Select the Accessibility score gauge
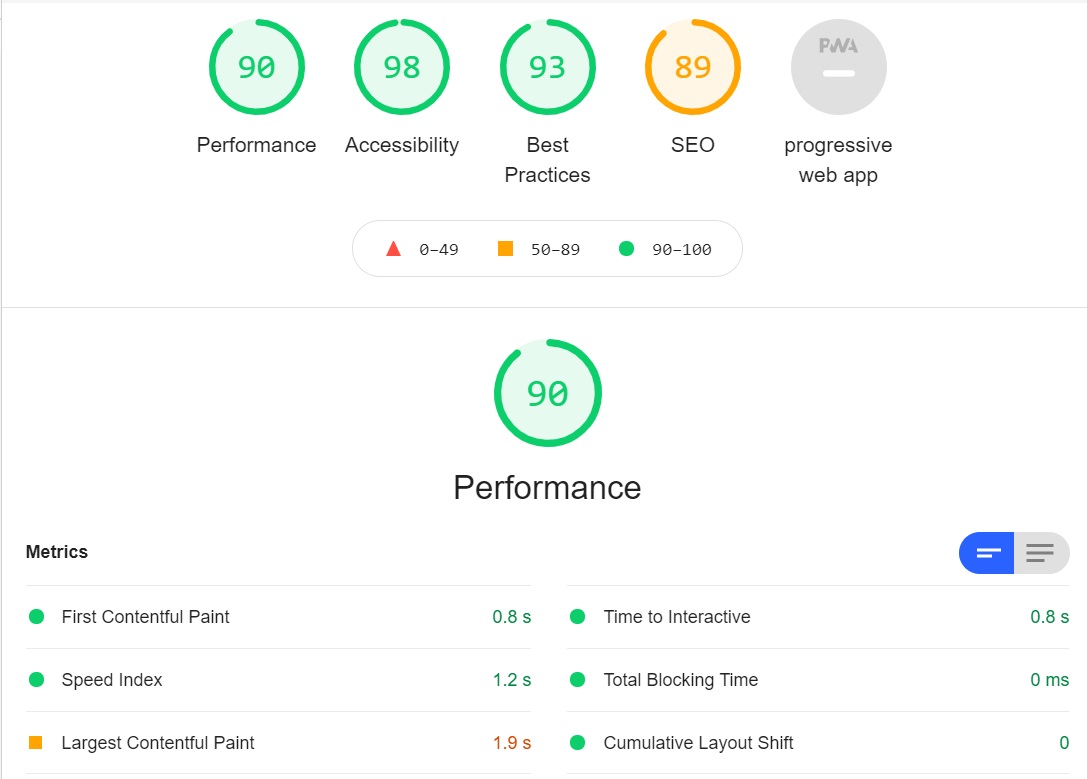The image size is (1087, 779). (401, 66)
